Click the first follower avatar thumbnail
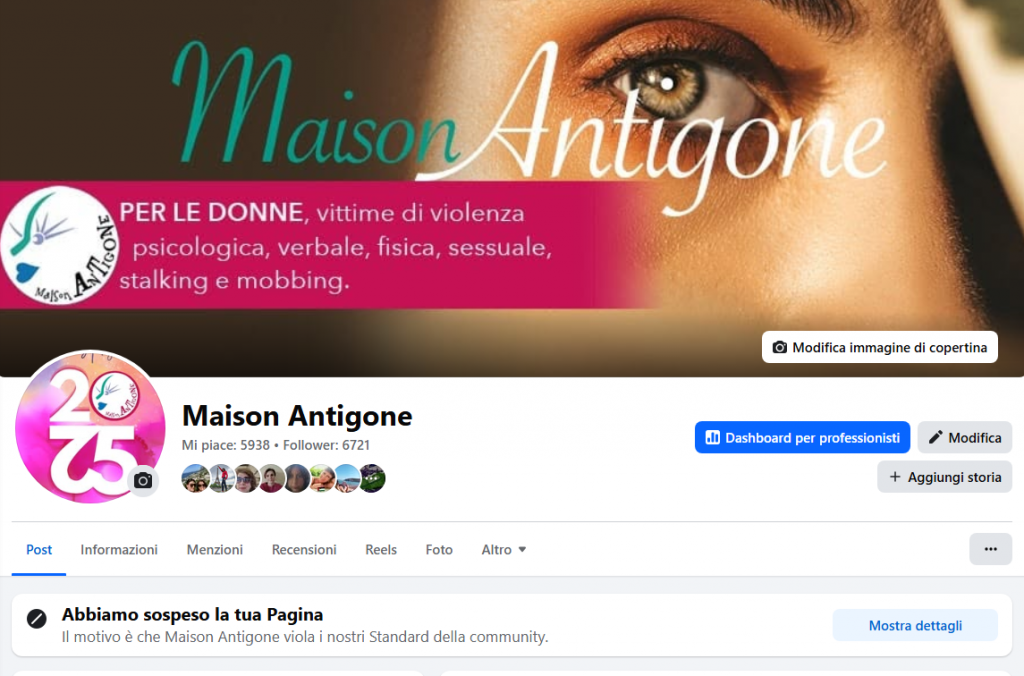 195,478
